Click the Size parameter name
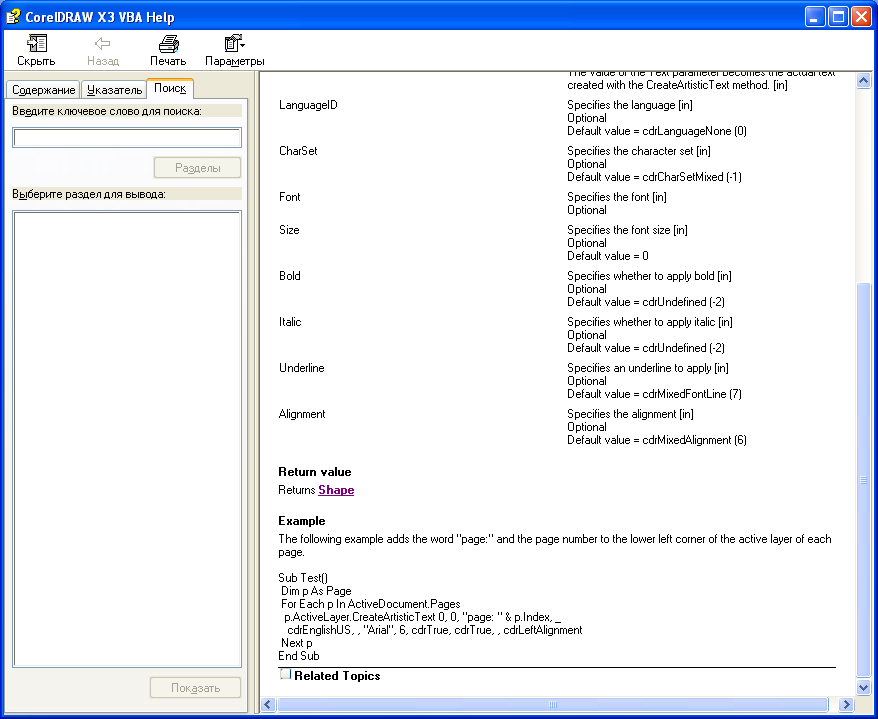878x719 pixels. point(289,230)
